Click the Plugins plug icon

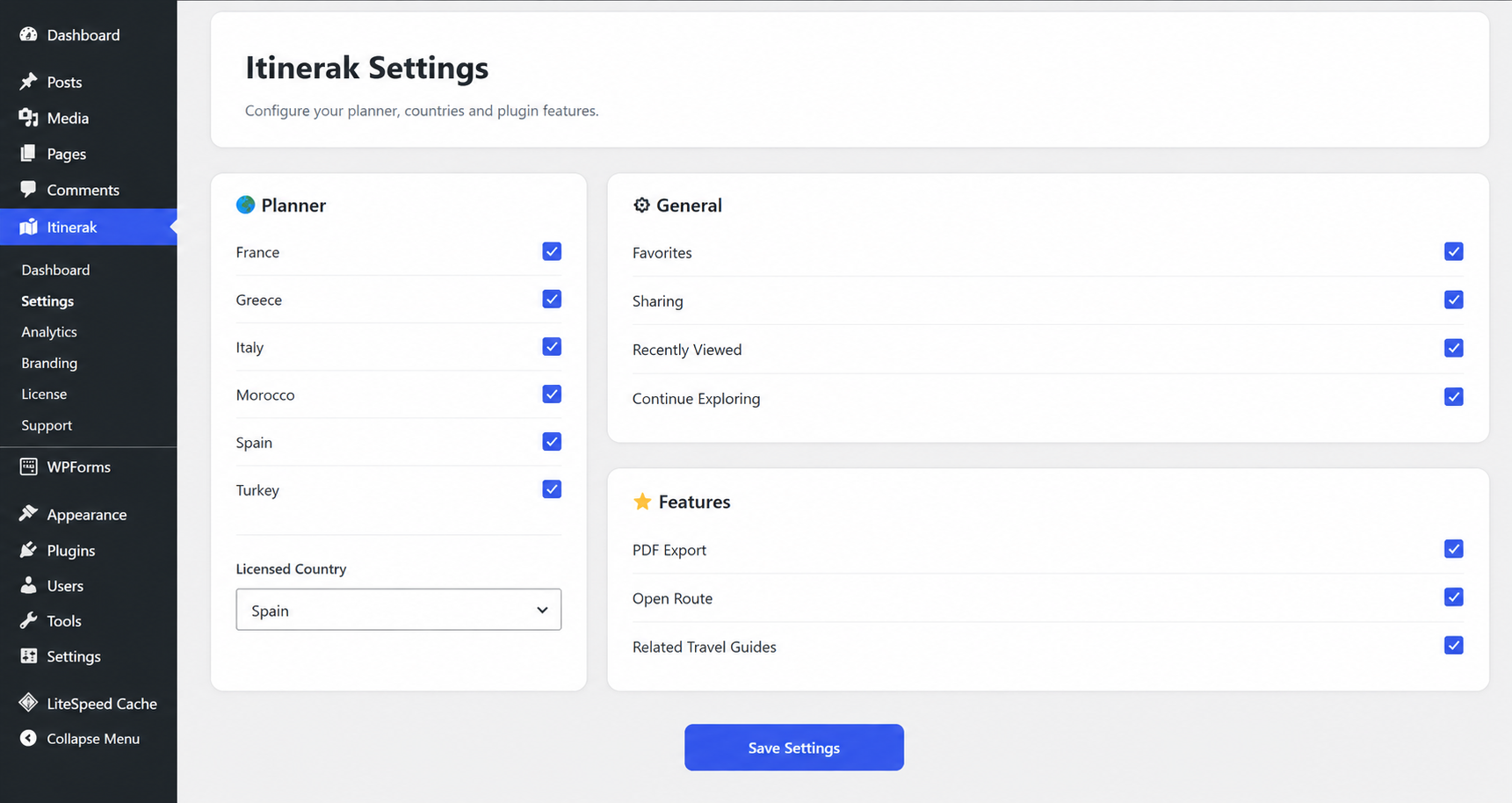[28, 550]
